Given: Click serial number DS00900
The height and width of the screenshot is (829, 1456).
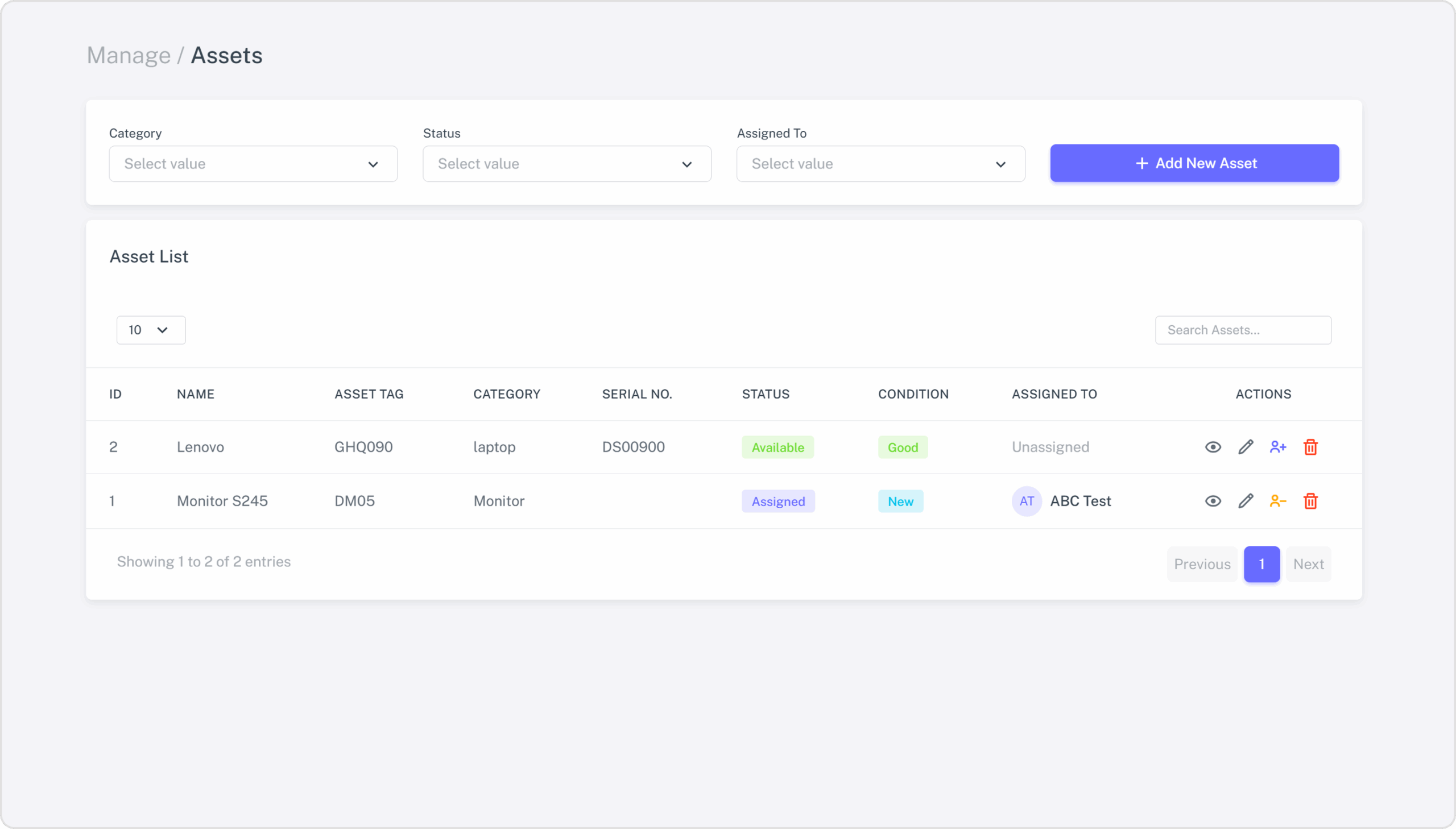Looking at the screenshot, I should coord(633,447).
